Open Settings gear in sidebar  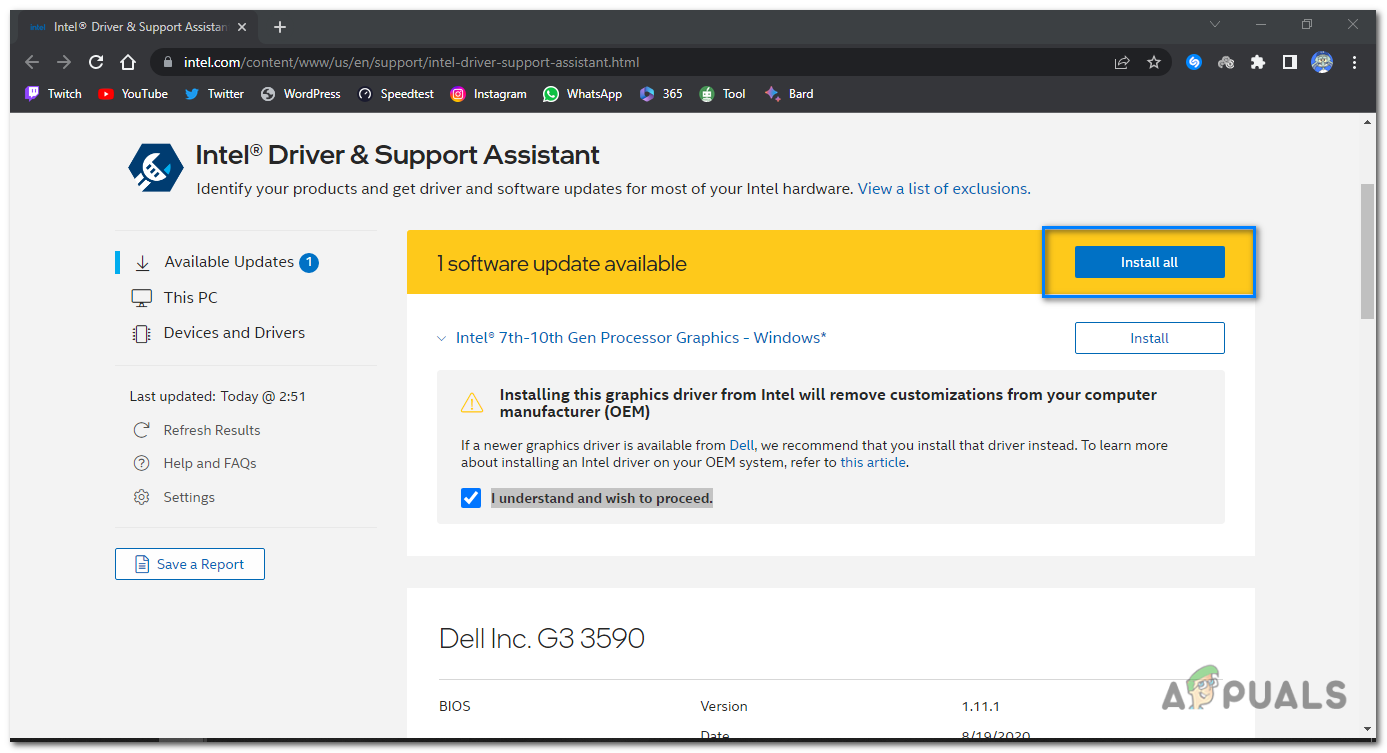(x=142, y=497)
